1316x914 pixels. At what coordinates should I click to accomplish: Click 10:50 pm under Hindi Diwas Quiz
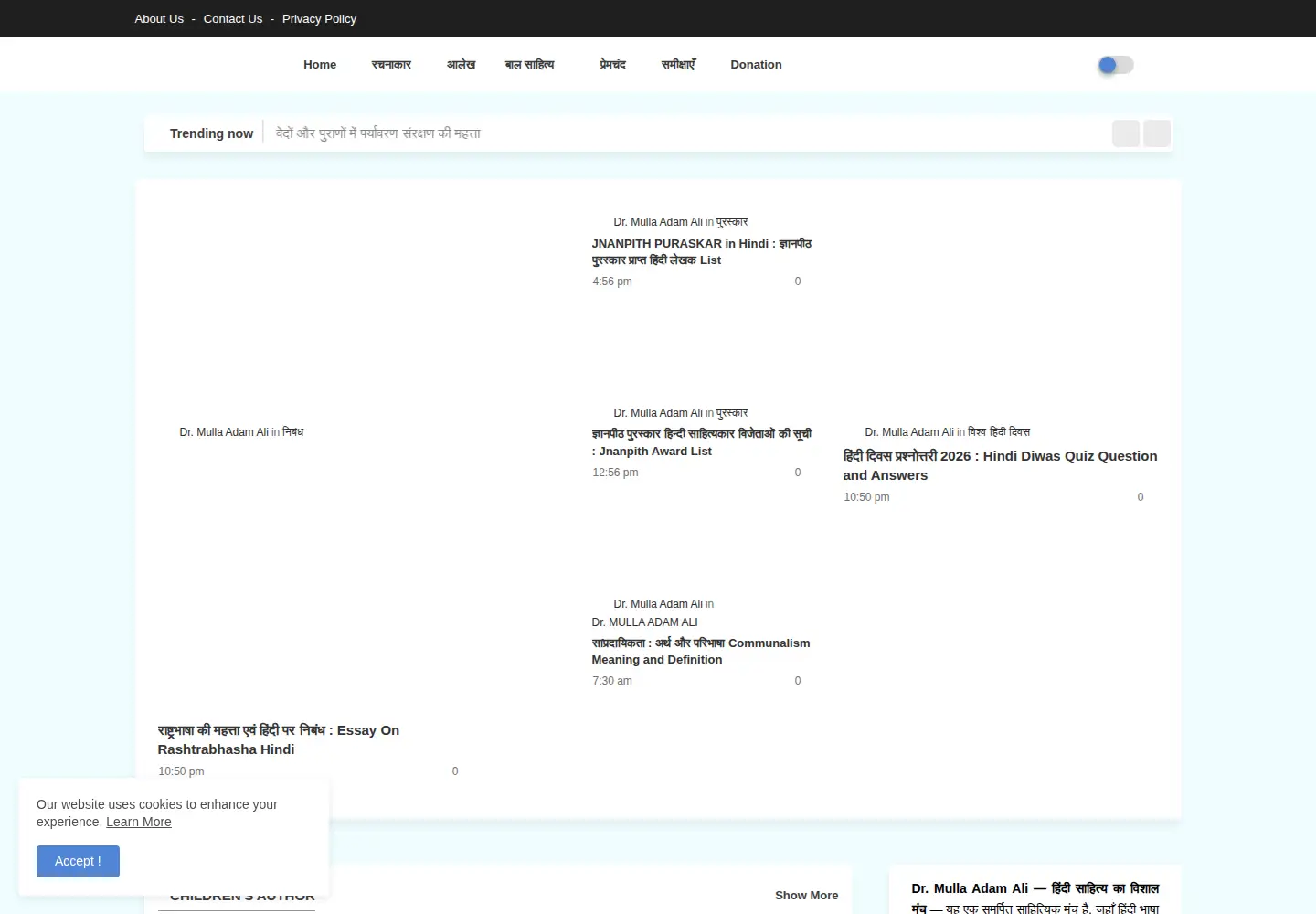tap(866, 497)
